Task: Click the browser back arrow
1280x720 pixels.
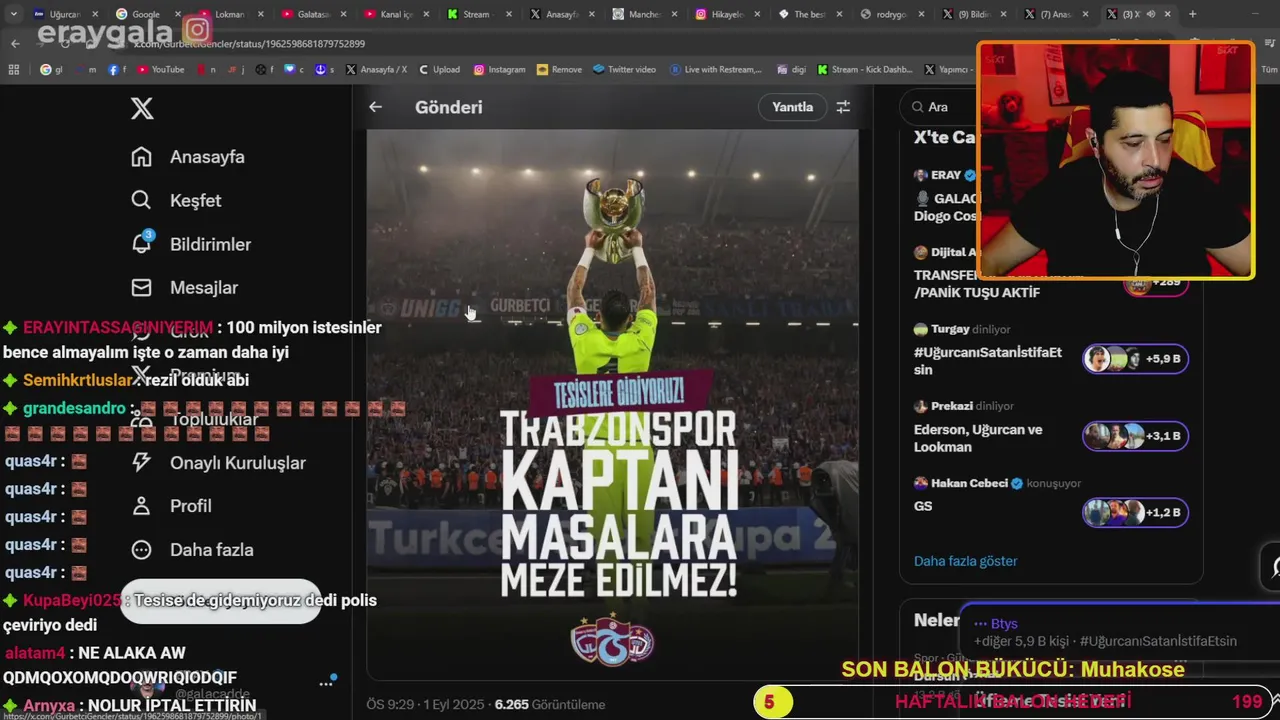Action: pos(14,44)
